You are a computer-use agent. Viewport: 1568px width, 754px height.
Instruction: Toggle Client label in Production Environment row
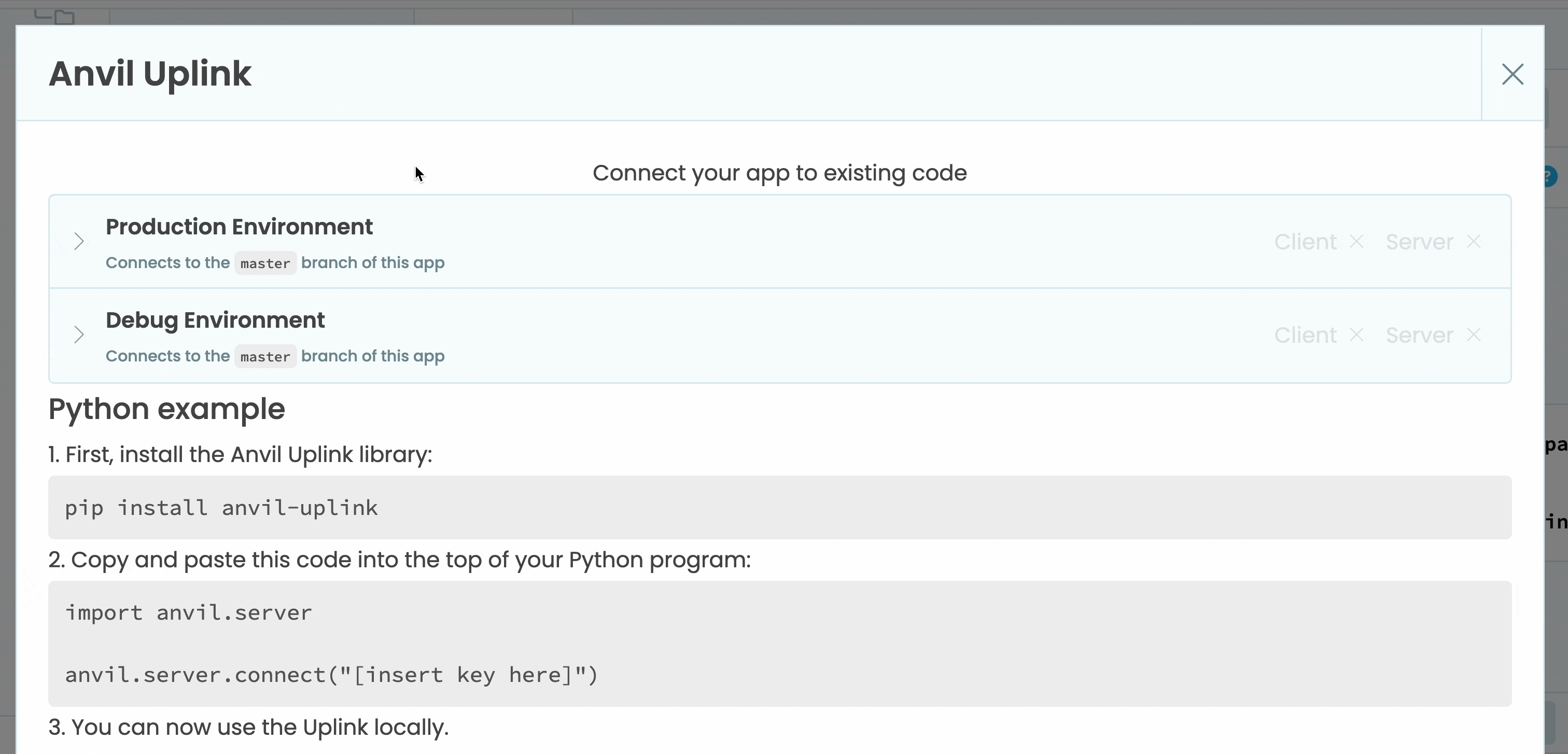(1305, 242)
